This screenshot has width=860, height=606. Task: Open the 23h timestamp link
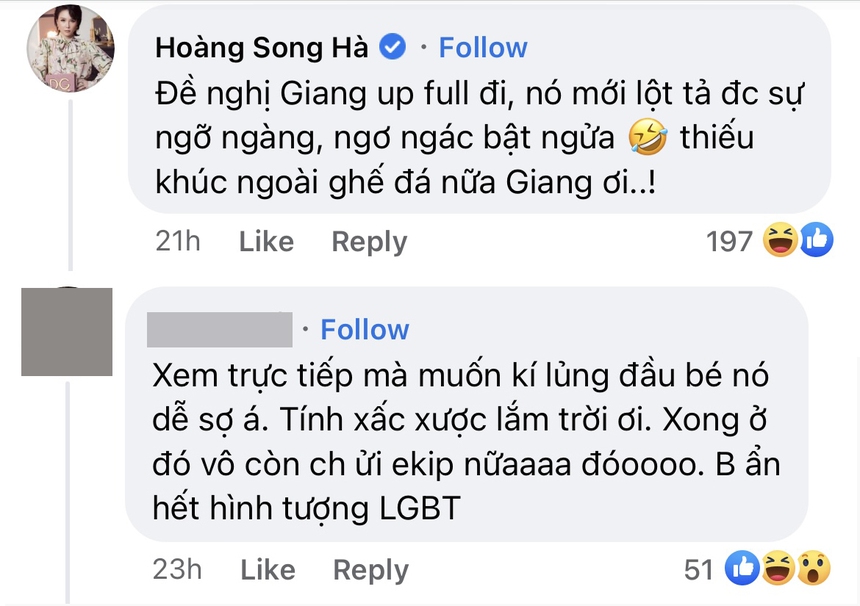[177, 569]
